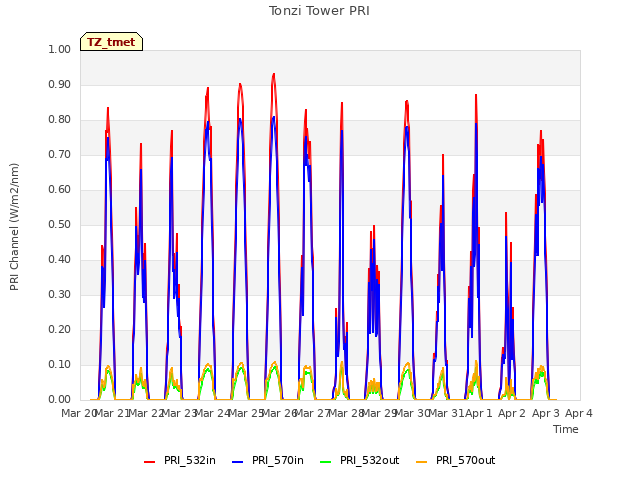Click the 0.80 y-axis tick label
Screen dimensions: 640x480
tap(60, 120)
